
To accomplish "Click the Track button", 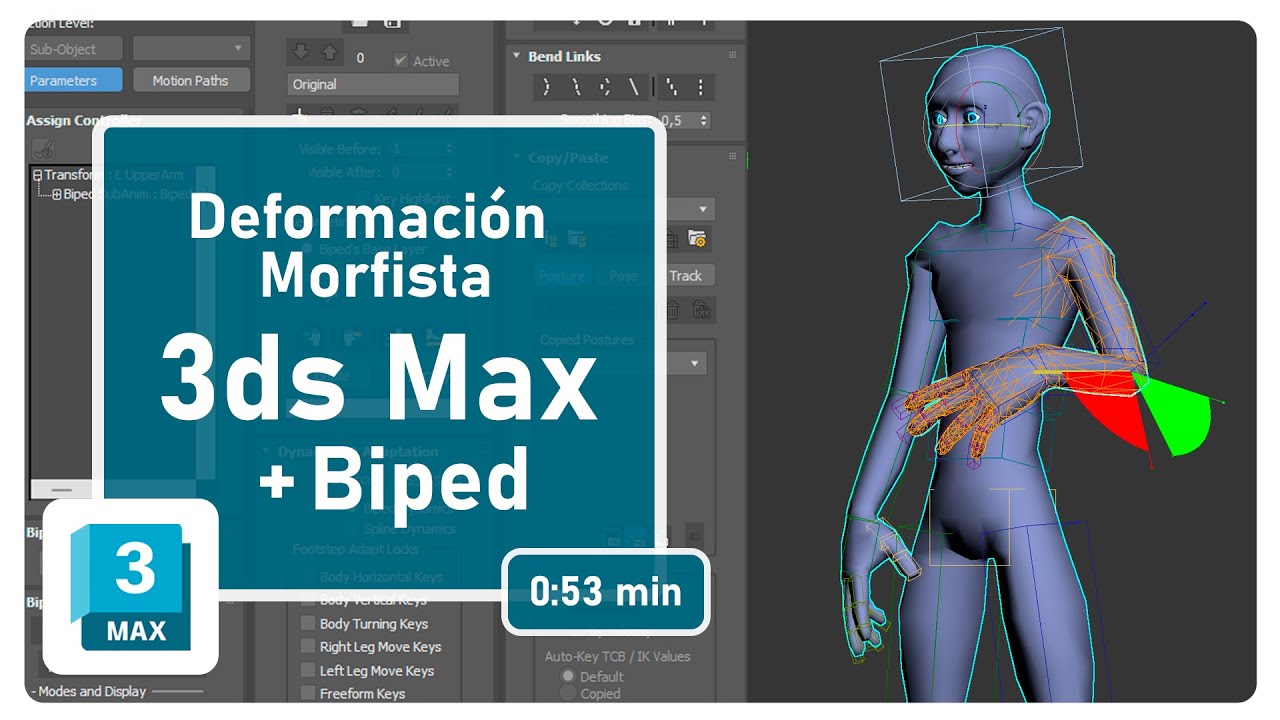I will click(686, 275).
